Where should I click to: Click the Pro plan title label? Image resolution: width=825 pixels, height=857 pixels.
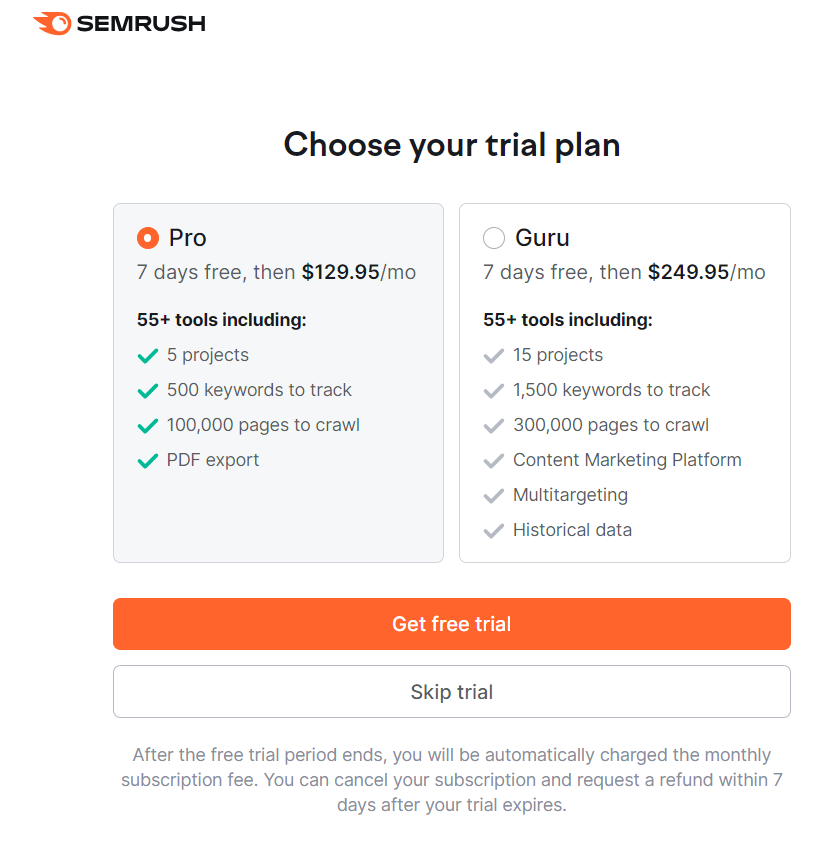(x=188, y=238)
